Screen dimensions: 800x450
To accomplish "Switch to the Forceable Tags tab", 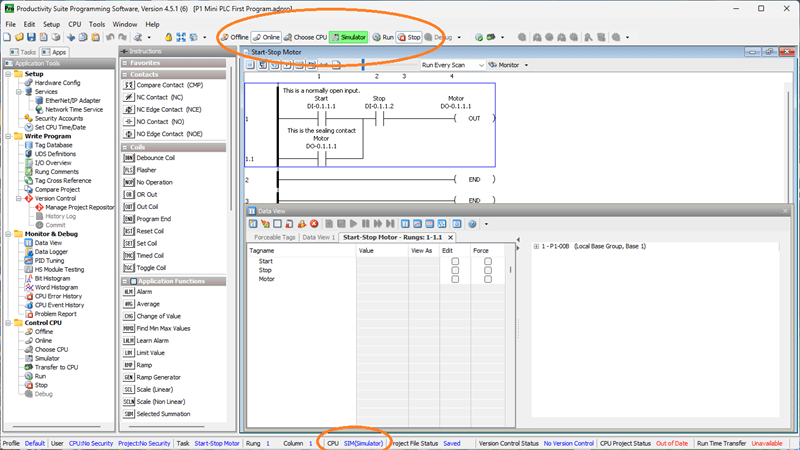I will pos(274,237).
